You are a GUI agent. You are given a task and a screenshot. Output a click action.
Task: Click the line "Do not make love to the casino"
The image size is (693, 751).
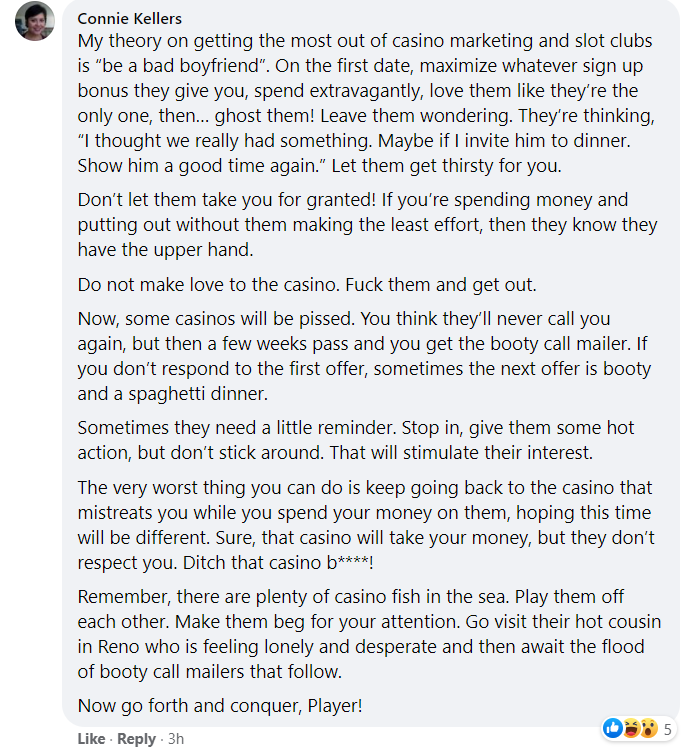(308, 285)
